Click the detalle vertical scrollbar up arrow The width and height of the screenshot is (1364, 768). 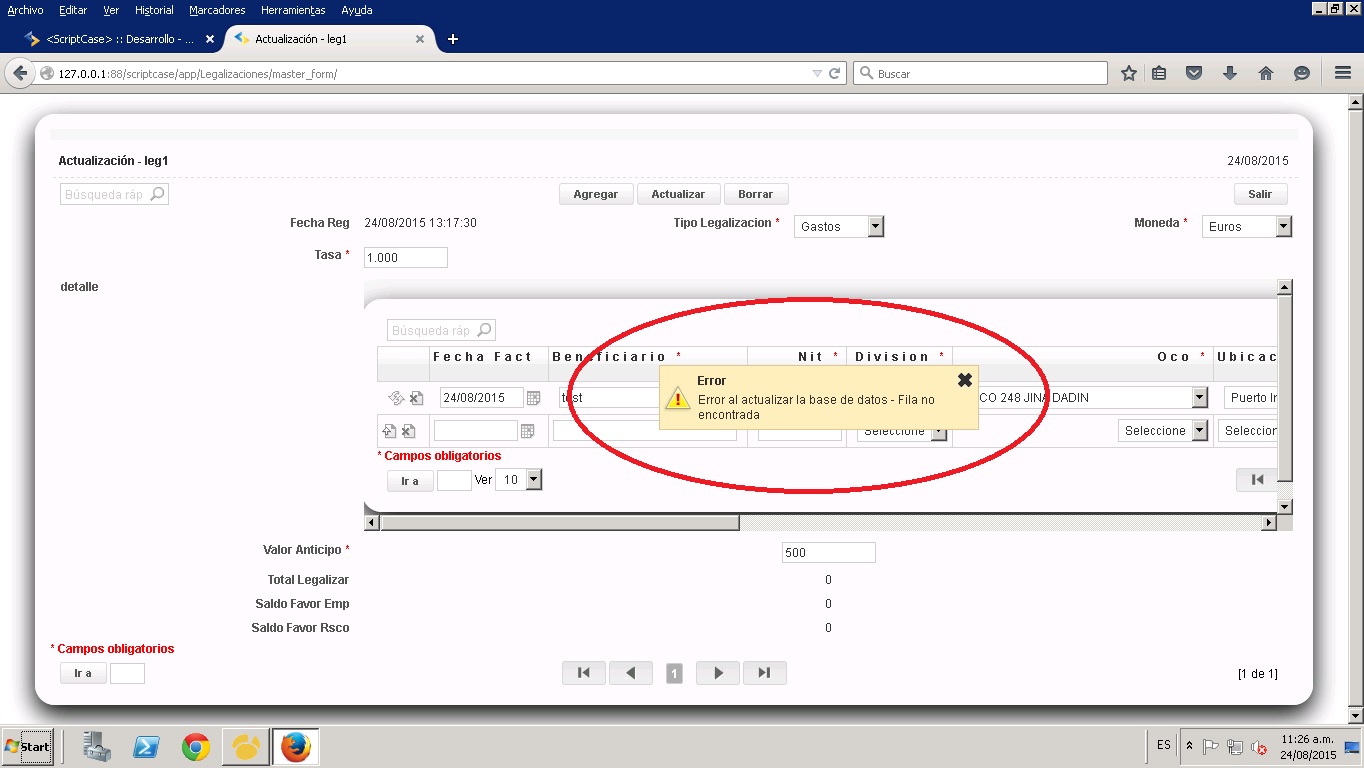[1285, 288]
